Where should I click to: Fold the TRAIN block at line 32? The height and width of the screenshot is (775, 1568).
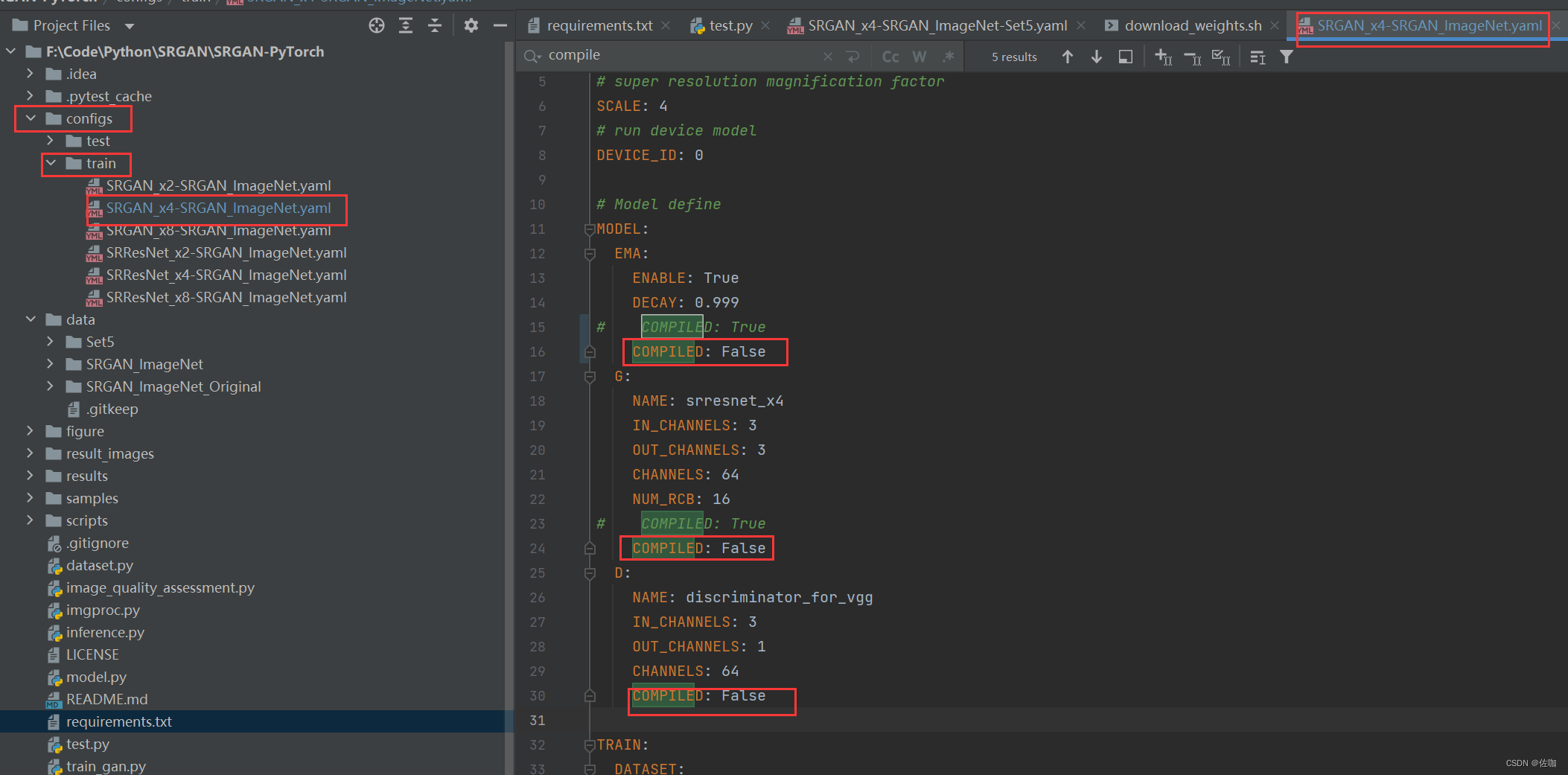pyautogui.click(x=590, y=745)
